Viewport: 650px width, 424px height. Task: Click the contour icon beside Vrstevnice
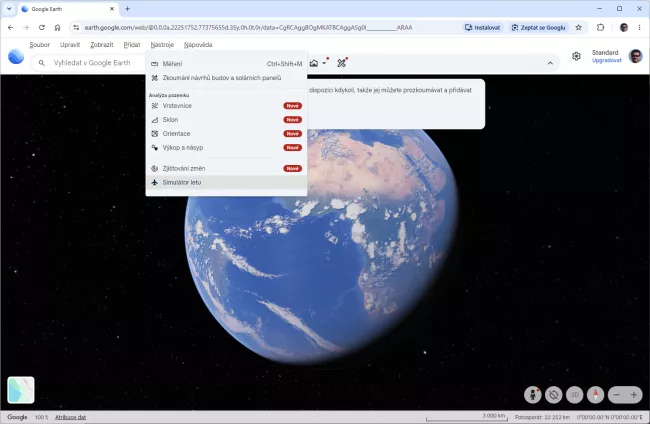pos(155,106)
